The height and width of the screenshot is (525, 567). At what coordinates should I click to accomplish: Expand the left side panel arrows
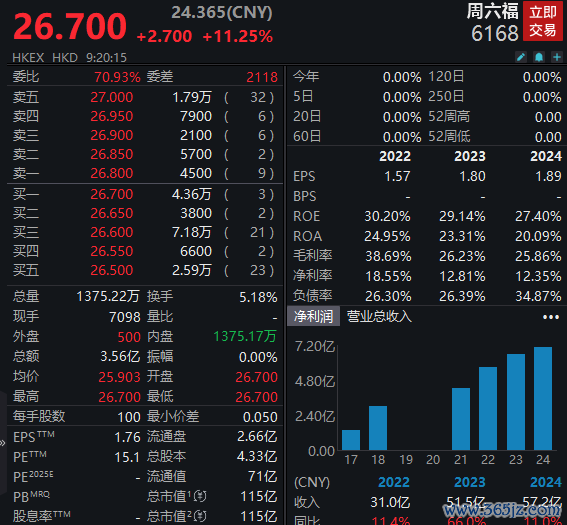pyautogui.click(x=3, y=443)
